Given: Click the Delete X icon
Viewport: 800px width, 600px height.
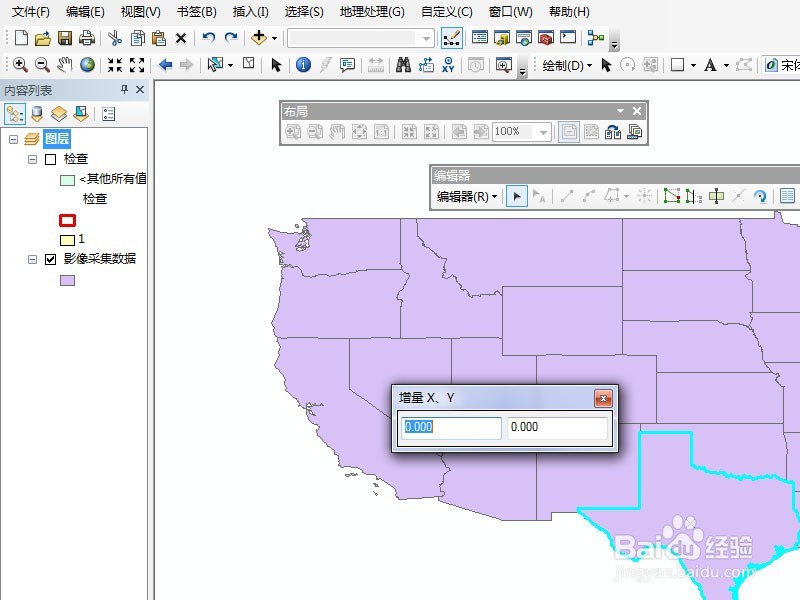Looking at the screenshot, I should pos(181,38).
